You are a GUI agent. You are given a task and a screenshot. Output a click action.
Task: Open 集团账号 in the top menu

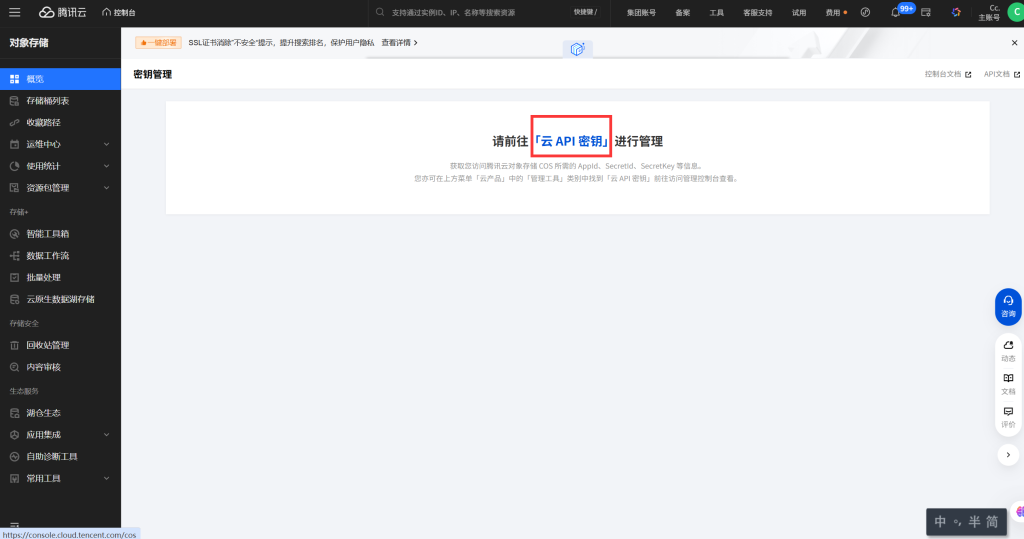[641, 12]
